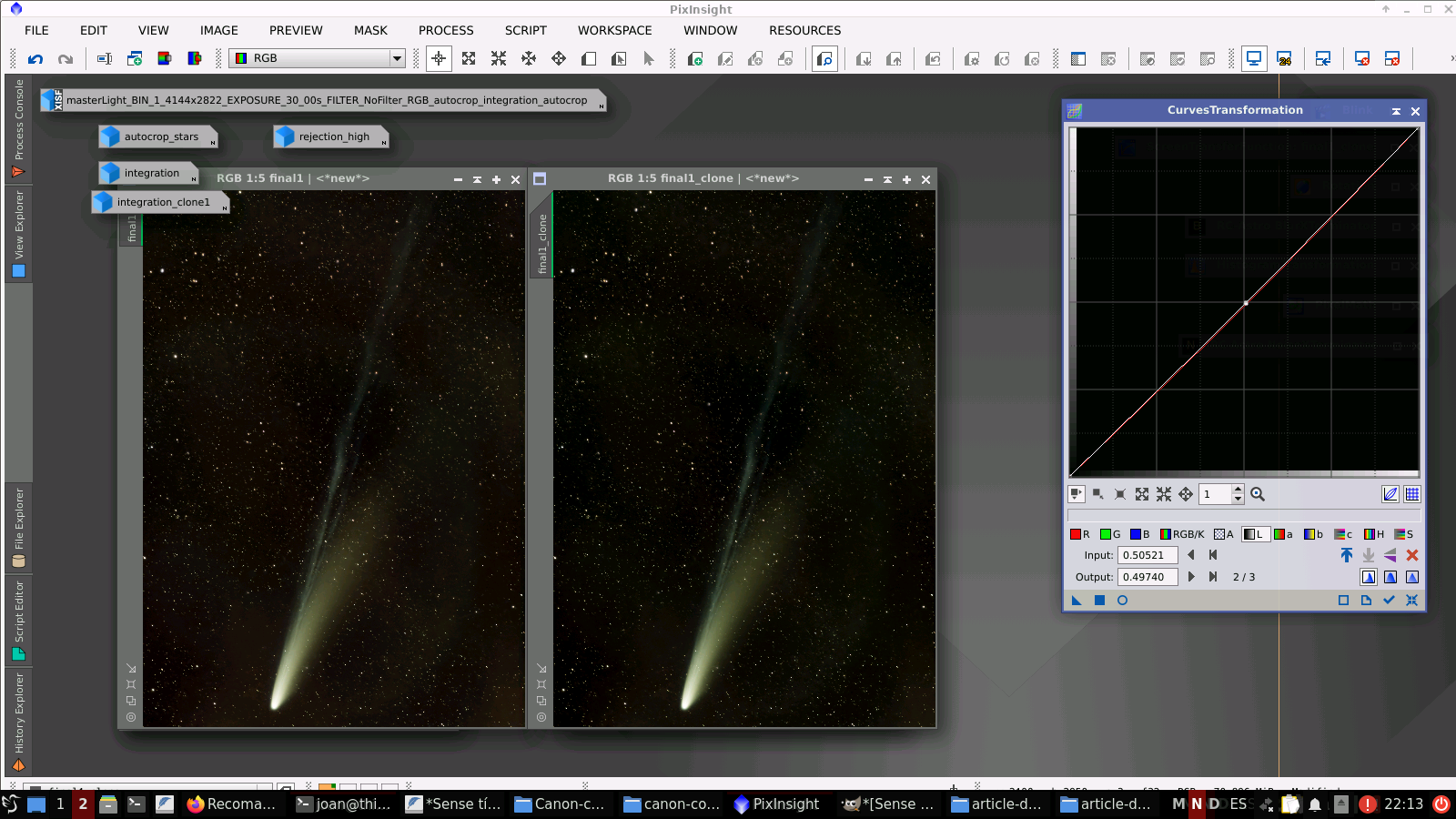
Task: Select the S saturation channel
Action: tap(1404, 534)
